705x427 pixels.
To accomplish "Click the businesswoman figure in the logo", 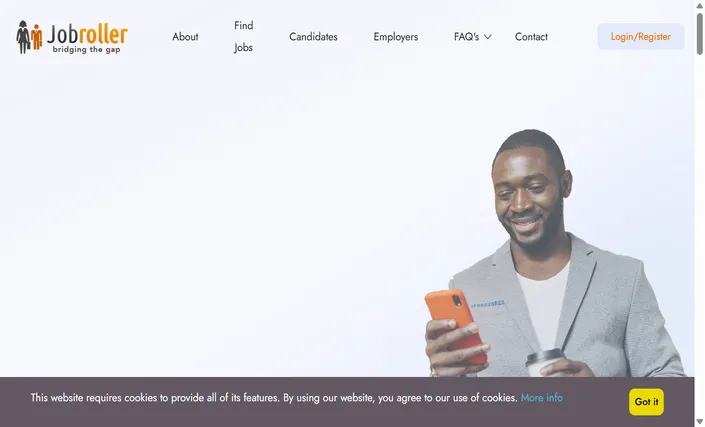I will (x=22, y=37).
